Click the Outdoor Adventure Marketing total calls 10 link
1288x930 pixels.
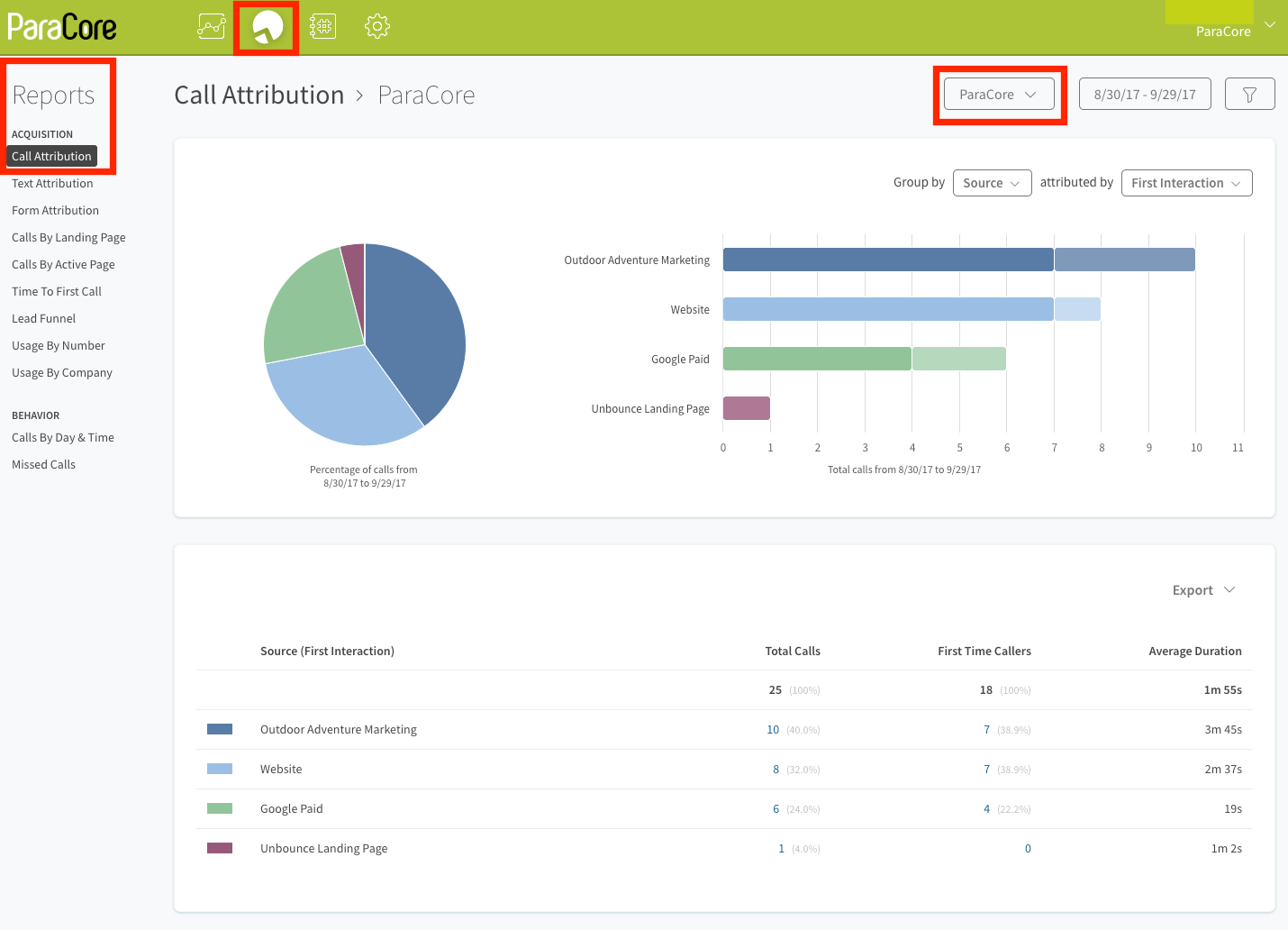pyautogui.click(x=773, y=730)
